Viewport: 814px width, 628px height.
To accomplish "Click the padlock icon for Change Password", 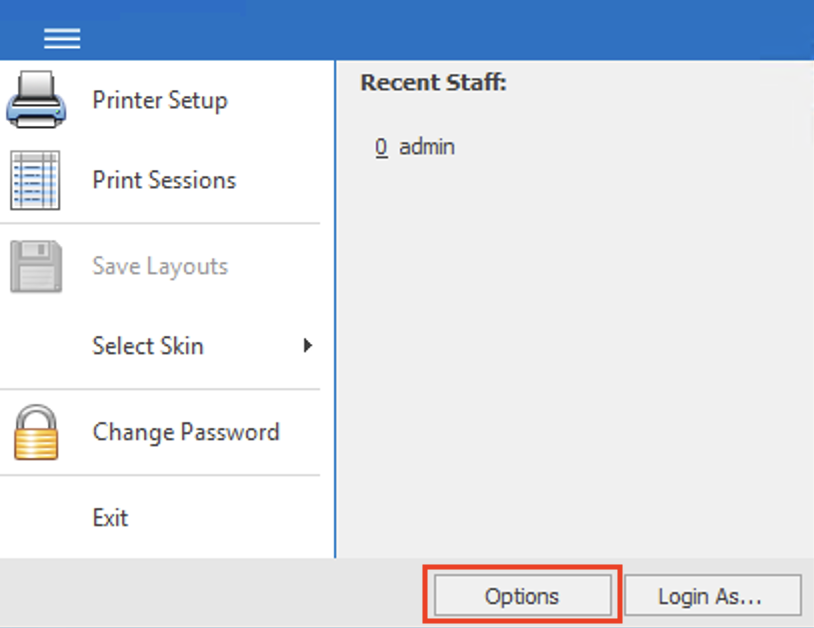I will point(37,431).
